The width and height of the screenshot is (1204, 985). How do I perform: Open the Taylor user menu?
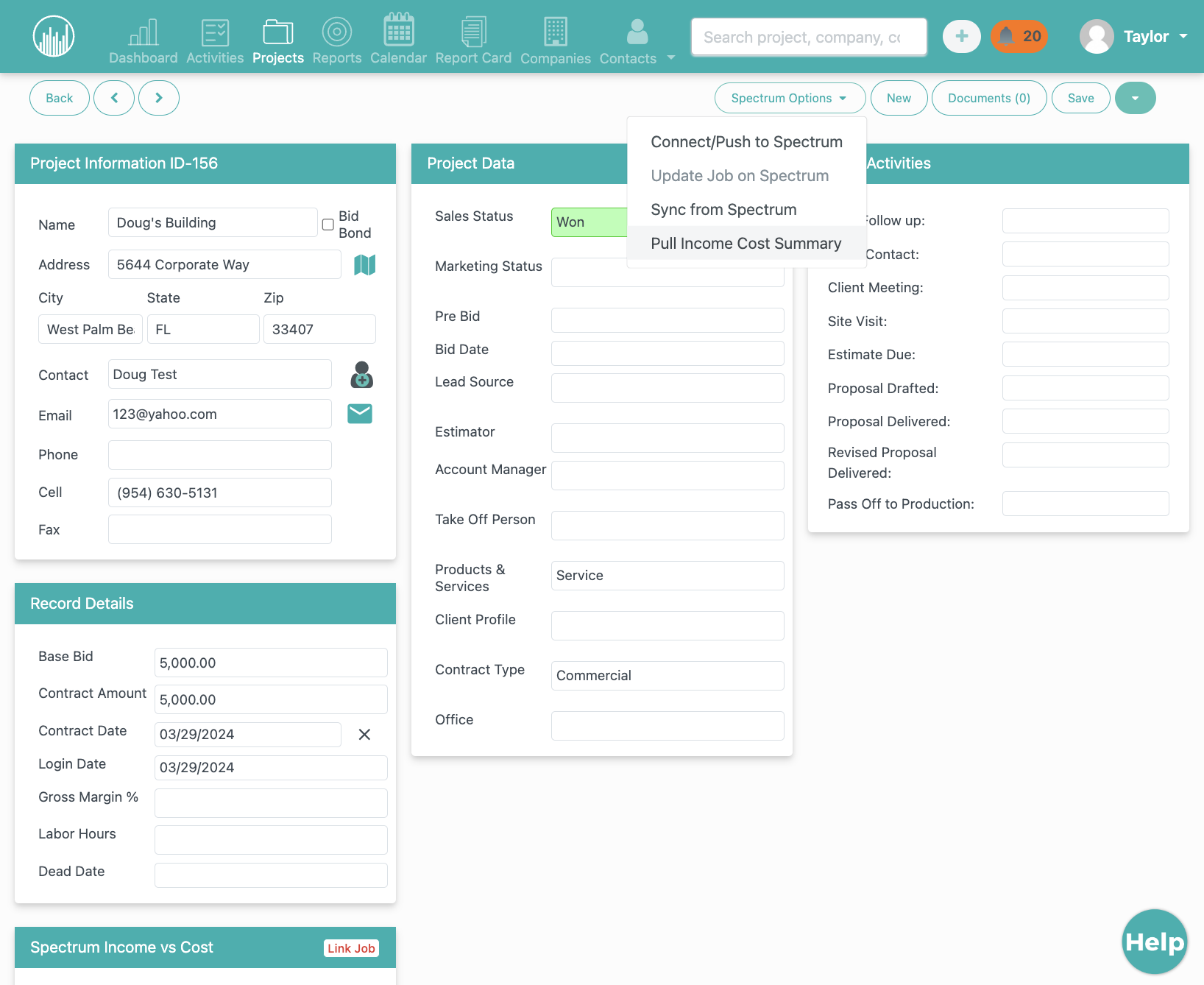(1134, 37)
